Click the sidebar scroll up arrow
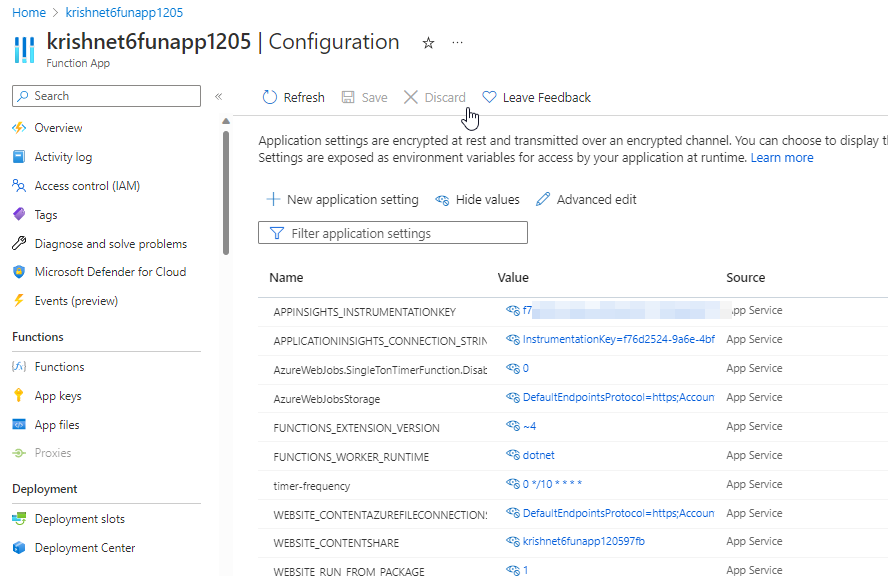The height and width of the screenshot is (576, 888). (x=226, y=121)
